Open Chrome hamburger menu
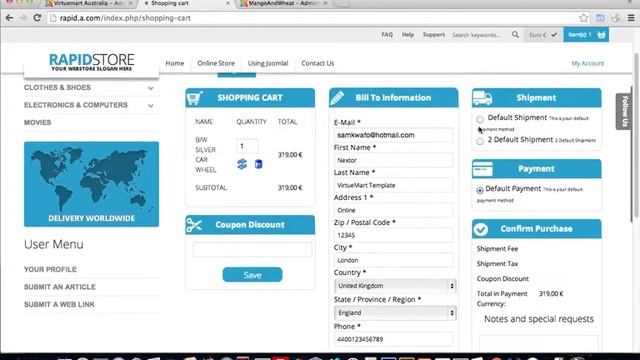This screenshot has height=360, width=640. (x=631, y=18)
